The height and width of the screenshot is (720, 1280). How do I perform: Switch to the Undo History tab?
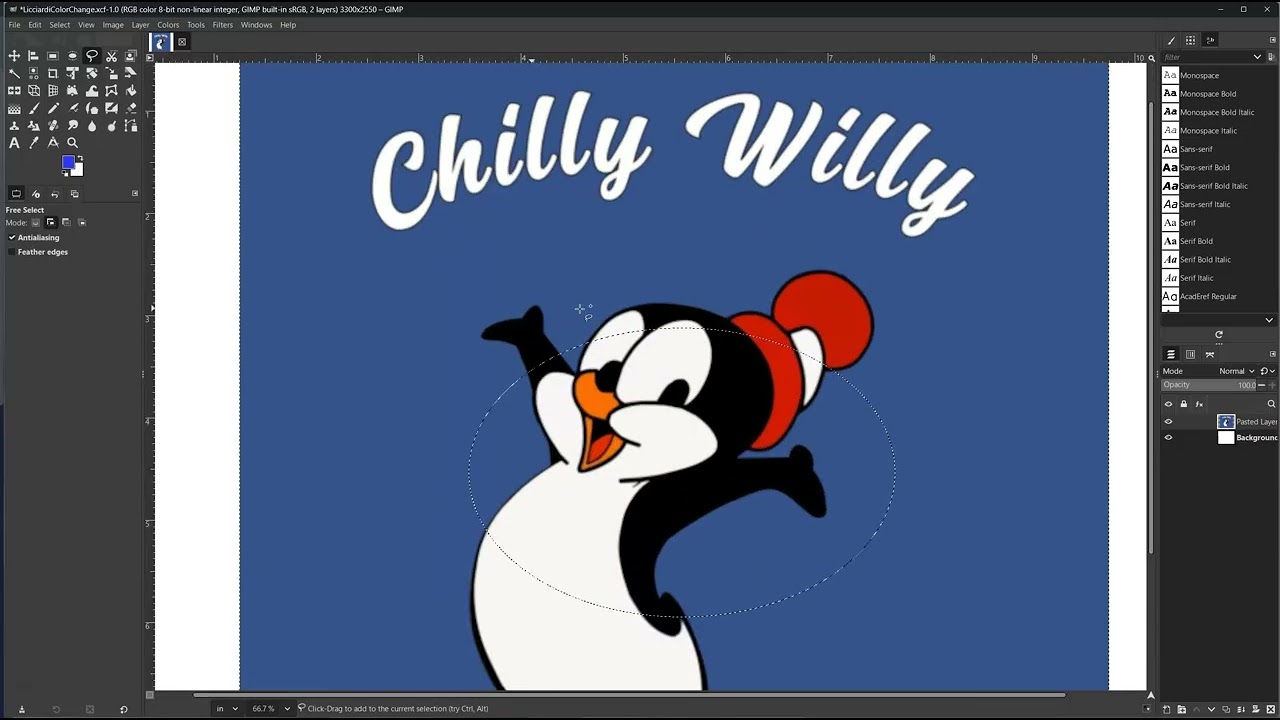click(x=55, y=193)
